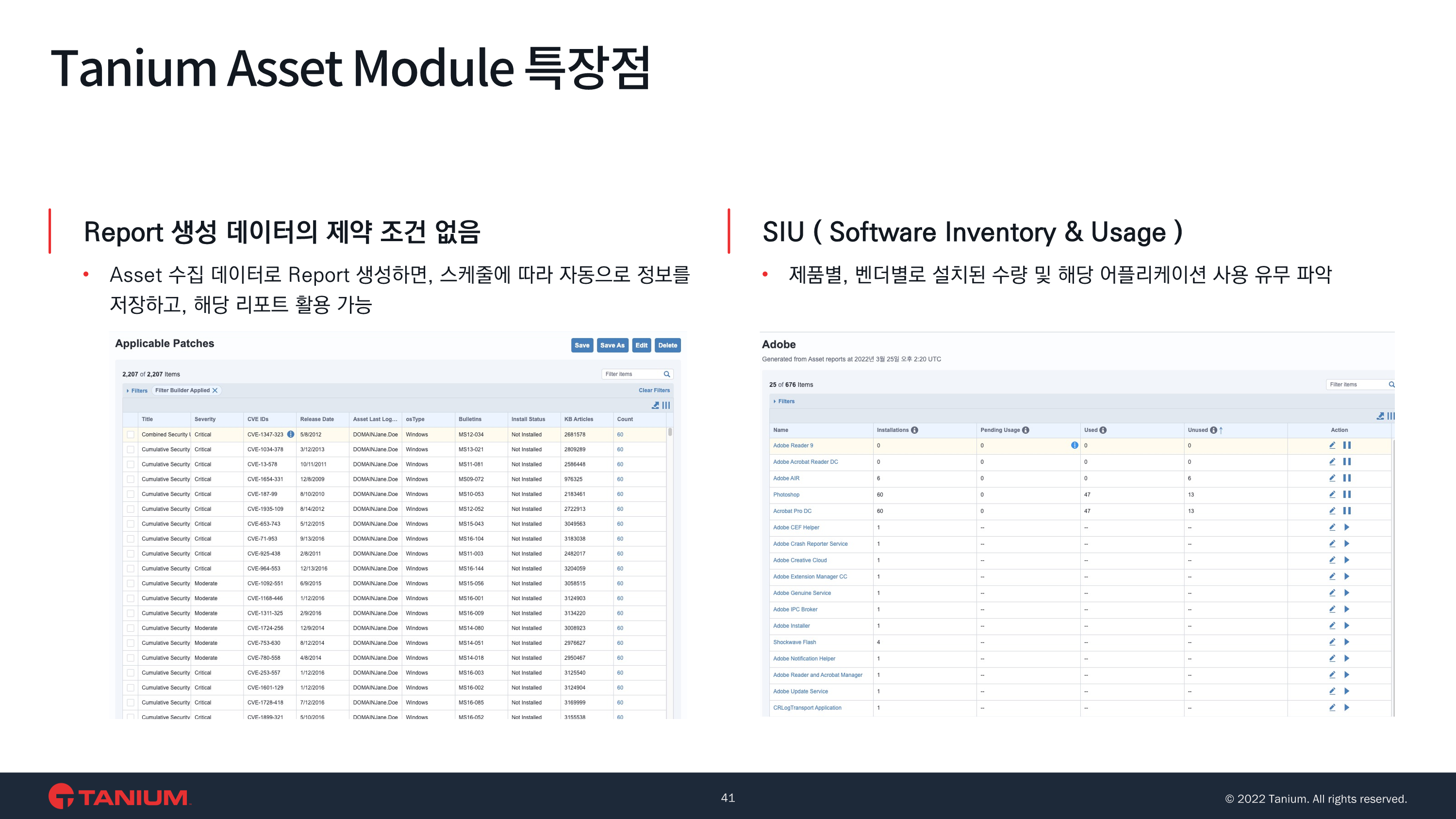Open column chooser in Applicable Patches table
Viewport: 1456px width, 819px height.
666,405
